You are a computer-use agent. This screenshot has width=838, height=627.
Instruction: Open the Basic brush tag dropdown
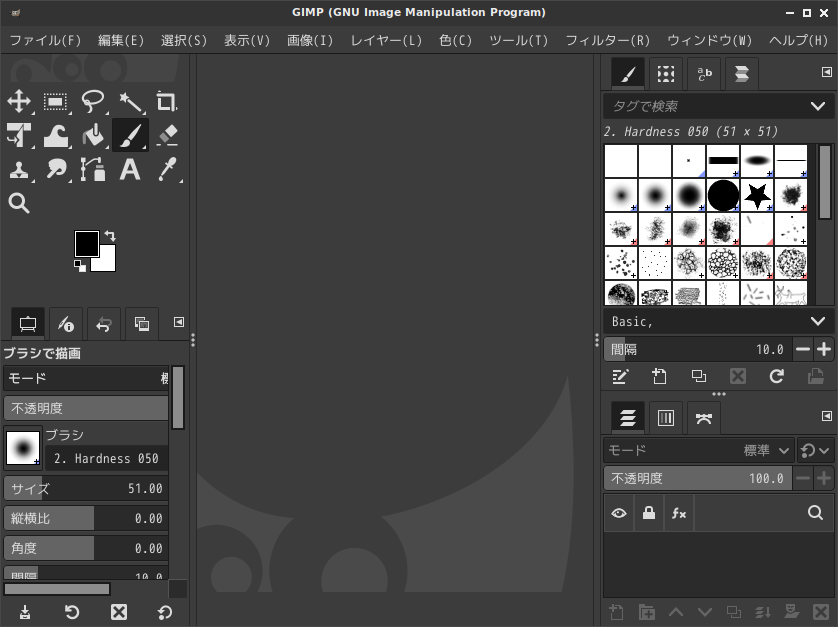(817, 321)
